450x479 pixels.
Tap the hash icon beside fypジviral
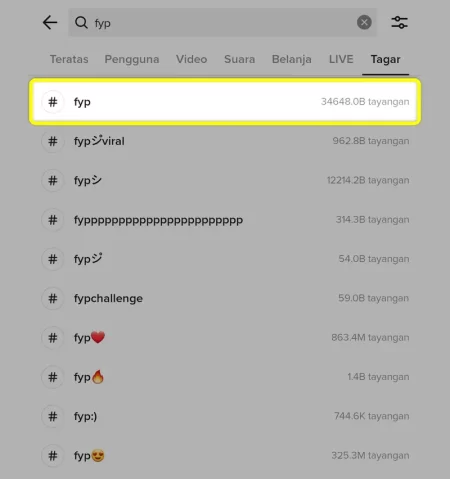[53, 141]
